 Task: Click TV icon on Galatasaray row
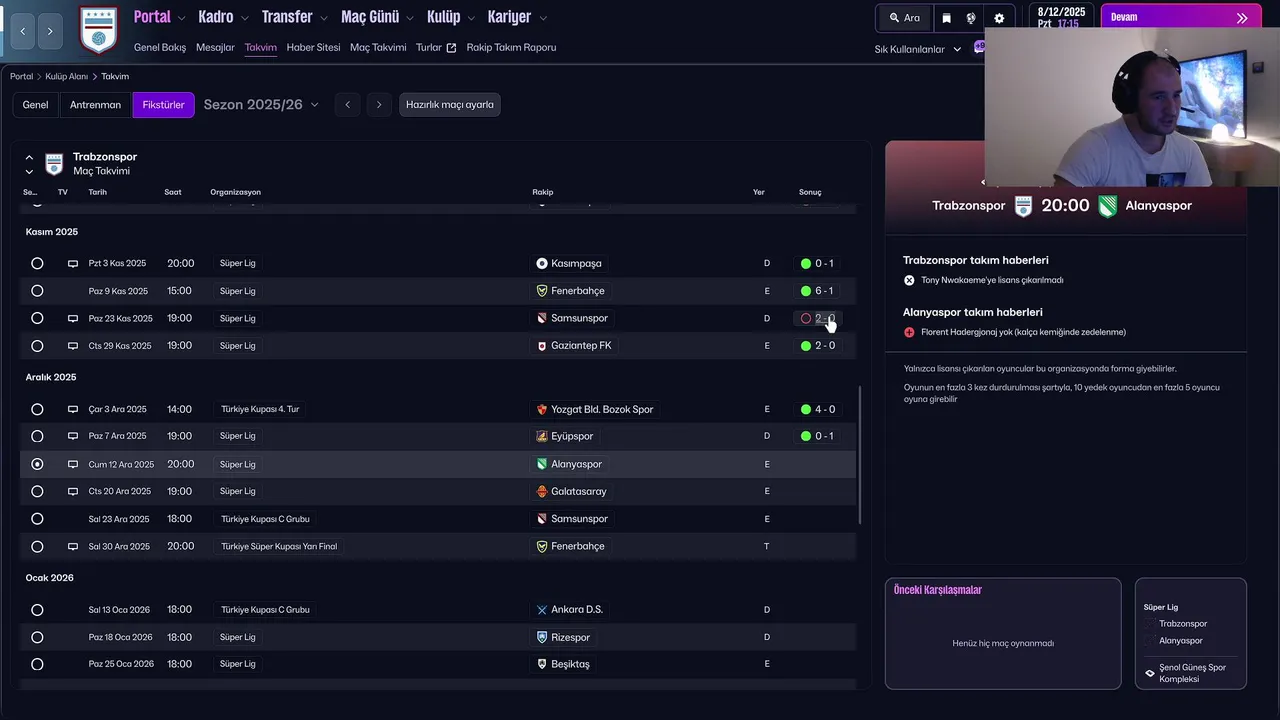[72, 491]
